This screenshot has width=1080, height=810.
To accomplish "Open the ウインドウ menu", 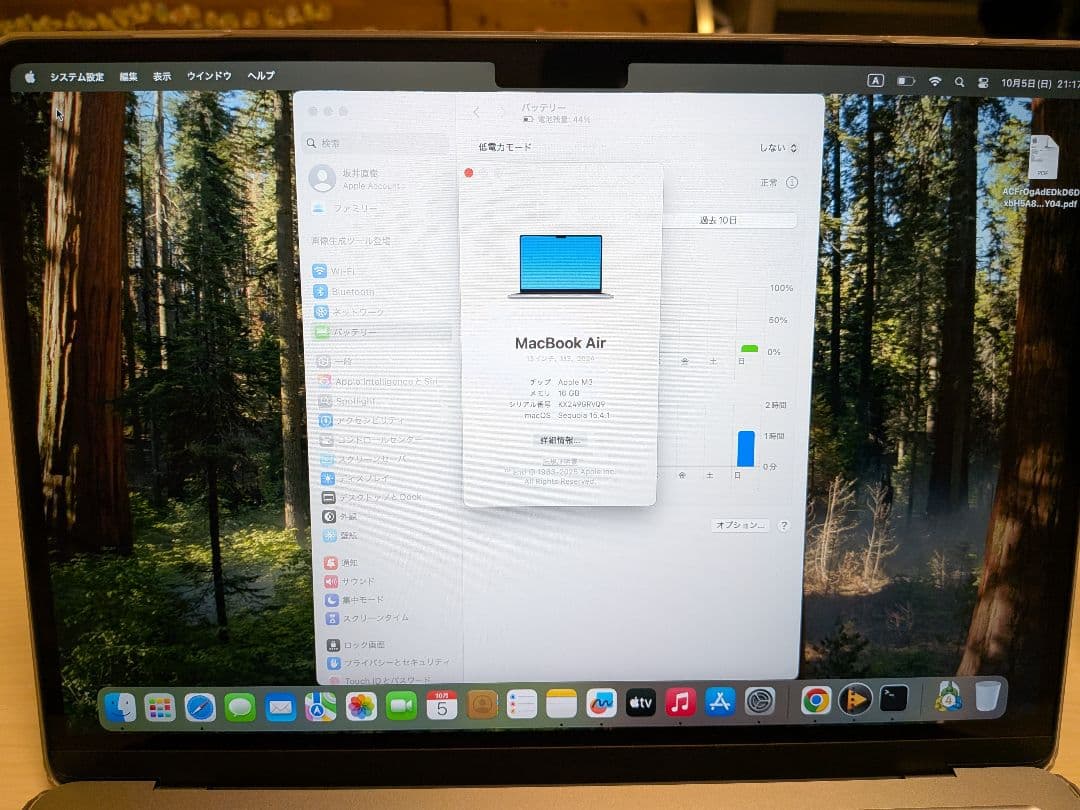I will [x=208, y=75].
